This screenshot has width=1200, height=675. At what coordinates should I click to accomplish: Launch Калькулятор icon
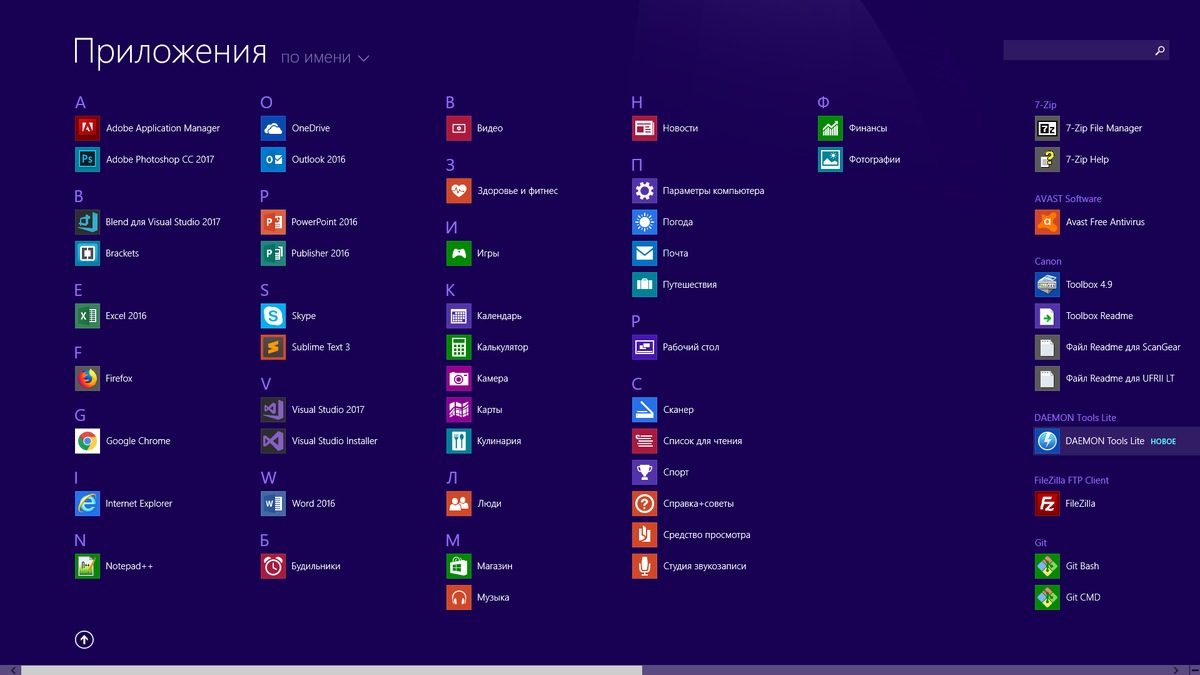pos(459,347)
